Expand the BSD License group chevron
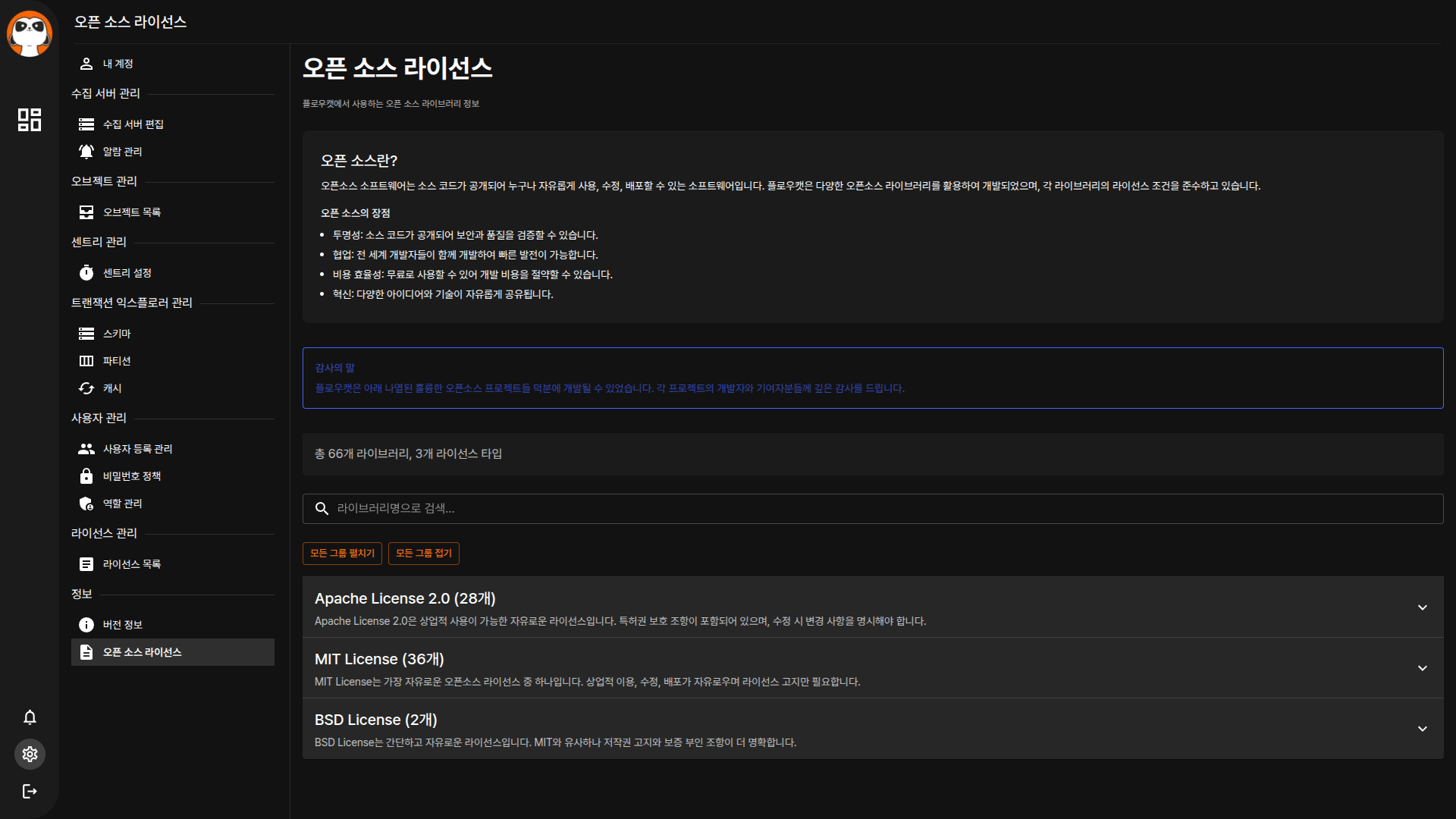 point(1422,729)
